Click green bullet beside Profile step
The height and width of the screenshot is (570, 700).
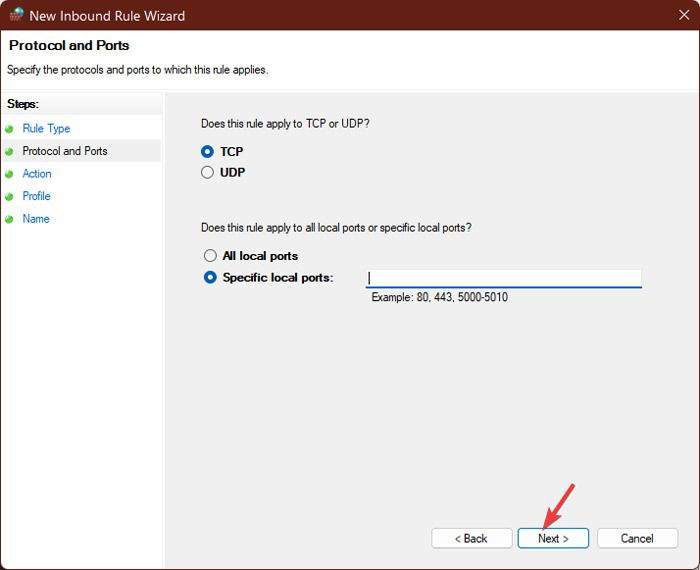tap(9, 196)
